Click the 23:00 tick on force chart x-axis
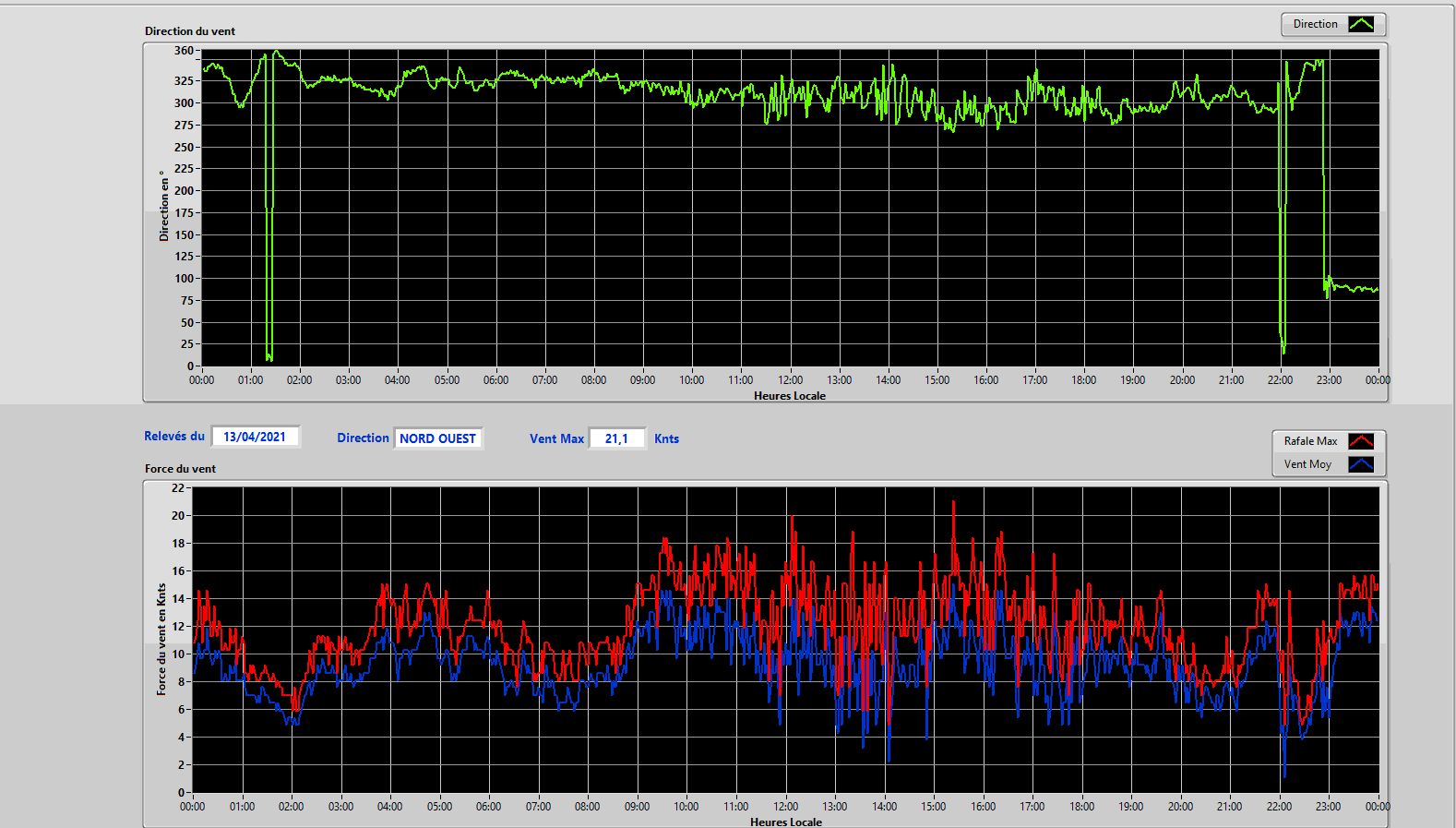The width and height of the screenshot is (1456, 828). tap(1328, 806)
